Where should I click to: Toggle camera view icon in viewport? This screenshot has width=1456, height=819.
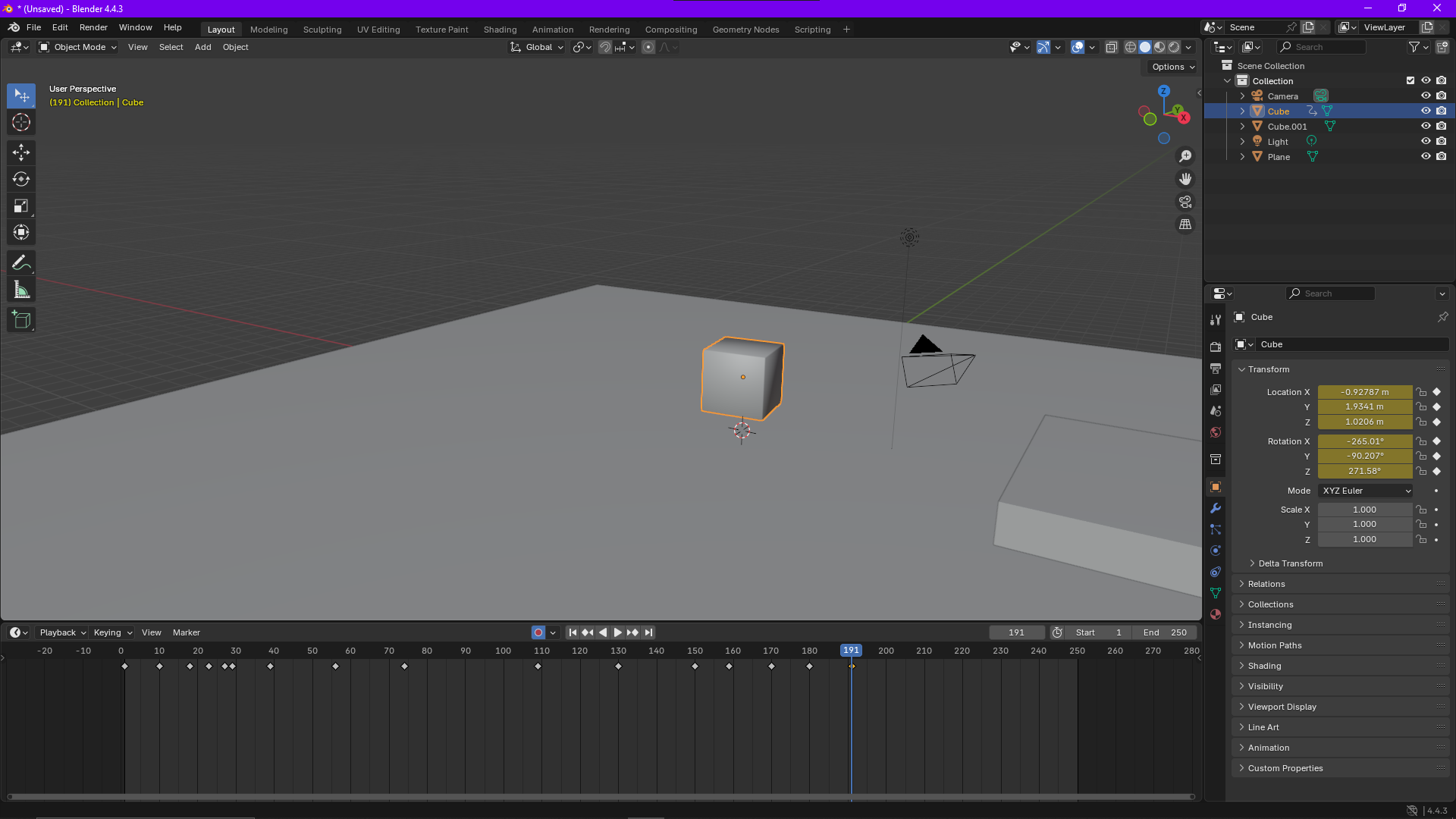pos(1185,202)
